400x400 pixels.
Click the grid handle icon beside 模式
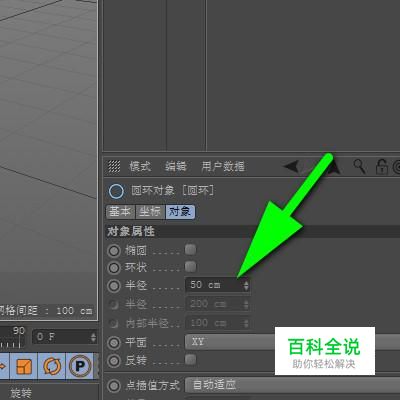point(114,166)
